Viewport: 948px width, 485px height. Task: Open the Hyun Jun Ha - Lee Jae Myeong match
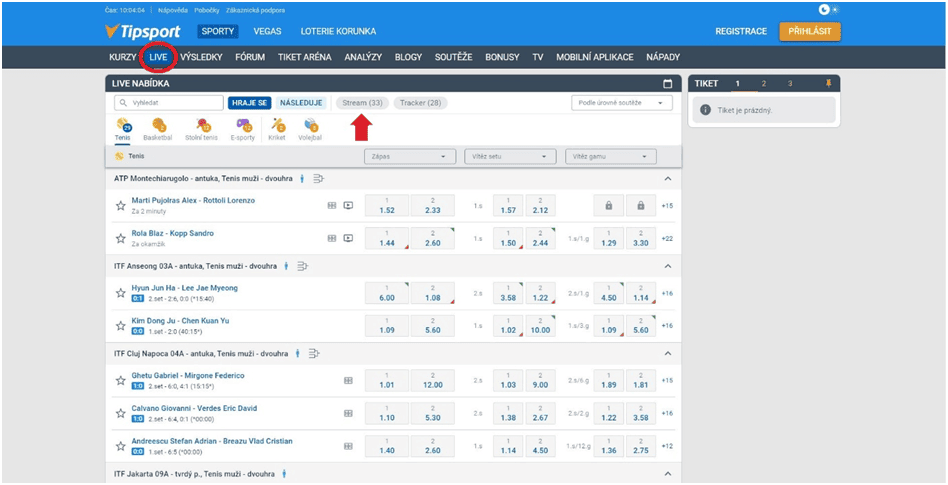point(185,288)
